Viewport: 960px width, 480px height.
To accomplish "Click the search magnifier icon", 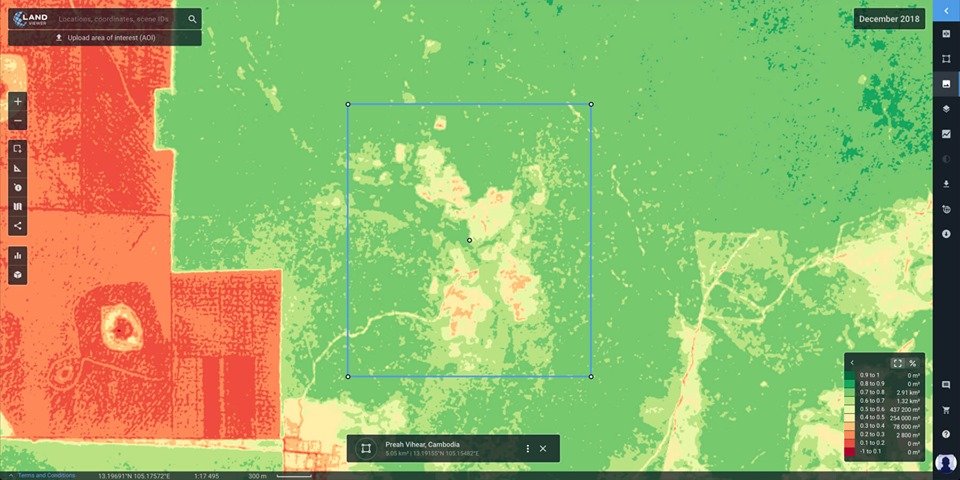I will tap(192, 19).
